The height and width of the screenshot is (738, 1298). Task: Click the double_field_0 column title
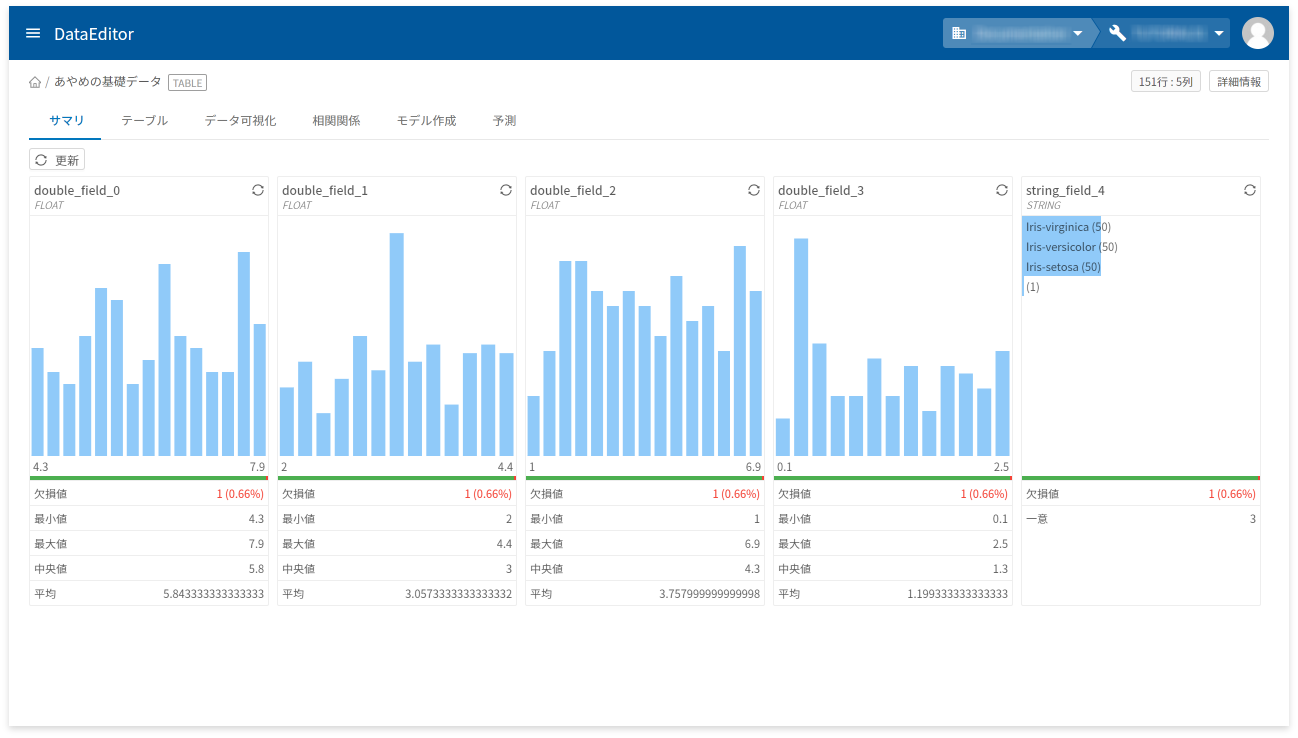77,190
